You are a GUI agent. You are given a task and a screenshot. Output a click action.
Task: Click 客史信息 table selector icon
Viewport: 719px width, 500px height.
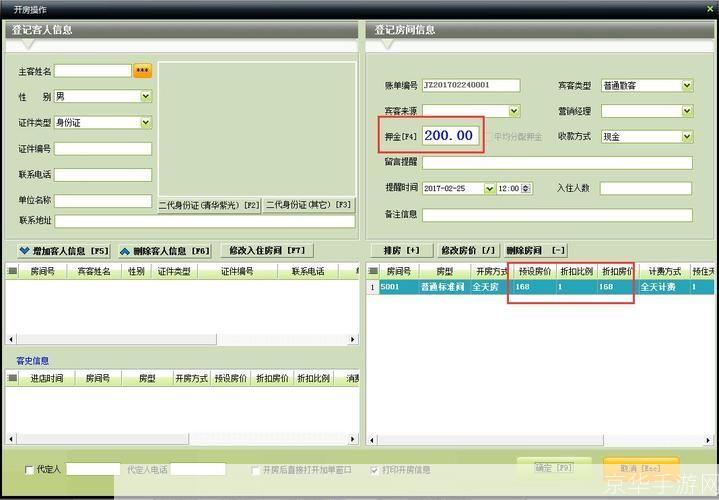click(12, 378)
